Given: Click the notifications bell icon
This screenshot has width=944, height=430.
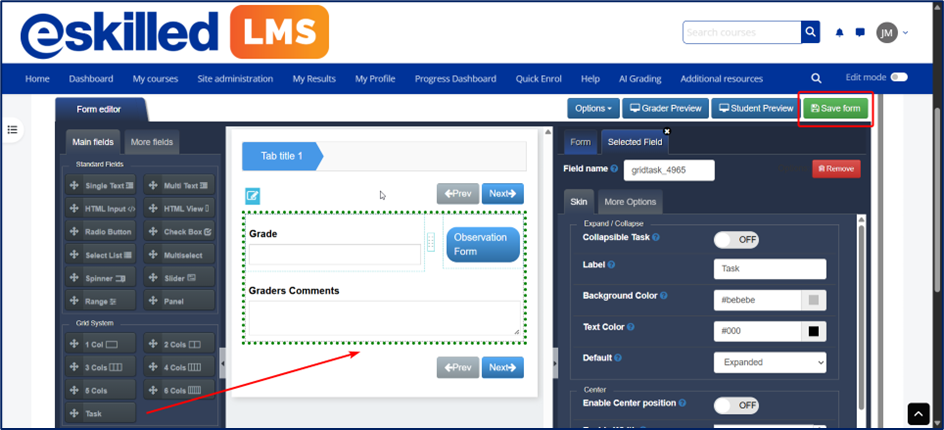Looking at the screenshot, I should [x=840, y=33].
